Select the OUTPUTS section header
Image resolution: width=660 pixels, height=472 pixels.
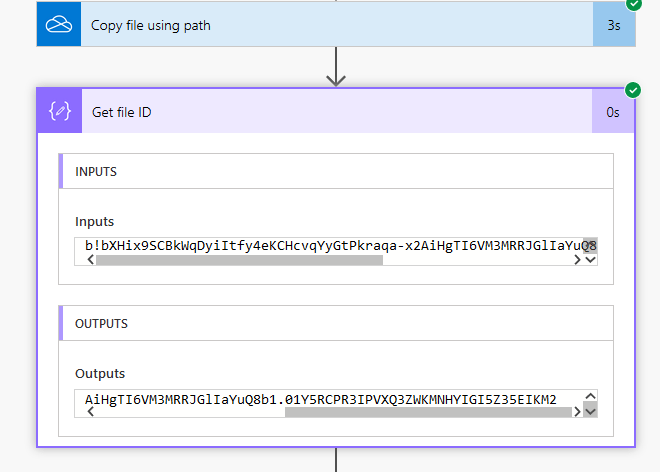[x=336, y=324]
